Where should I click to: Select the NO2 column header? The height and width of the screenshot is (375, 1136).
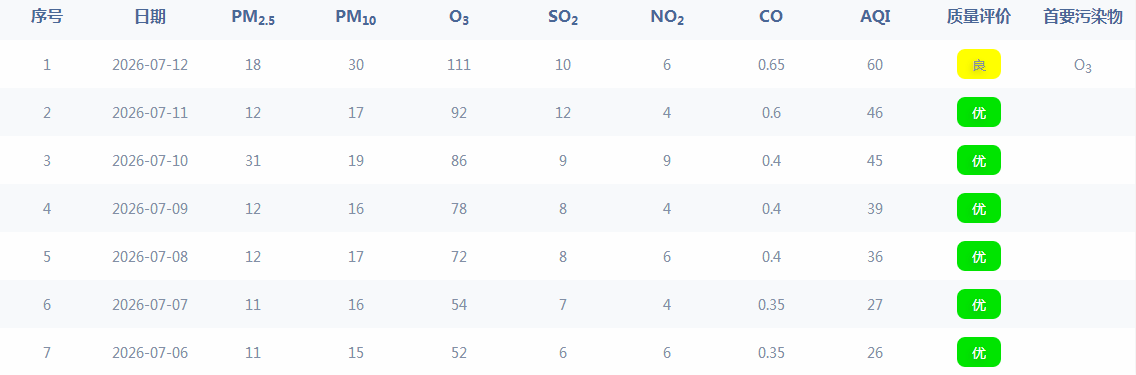tap(667, 18)
